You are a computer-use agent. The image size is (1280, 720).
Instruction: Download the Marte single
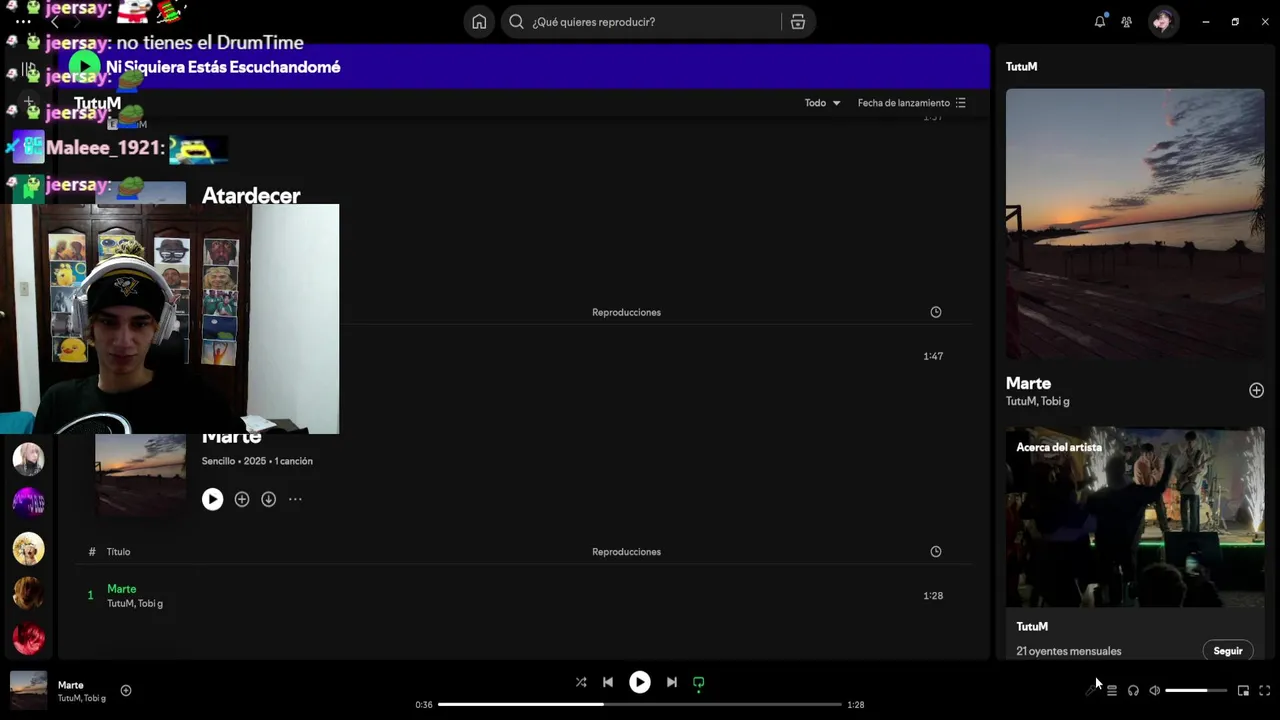(x=268, y=499)
